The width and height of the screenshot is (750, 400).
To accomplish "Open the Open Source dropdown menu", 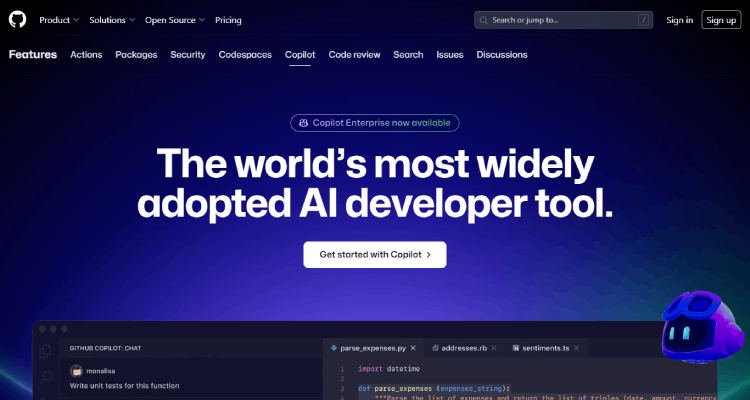I will coord(175,20).
